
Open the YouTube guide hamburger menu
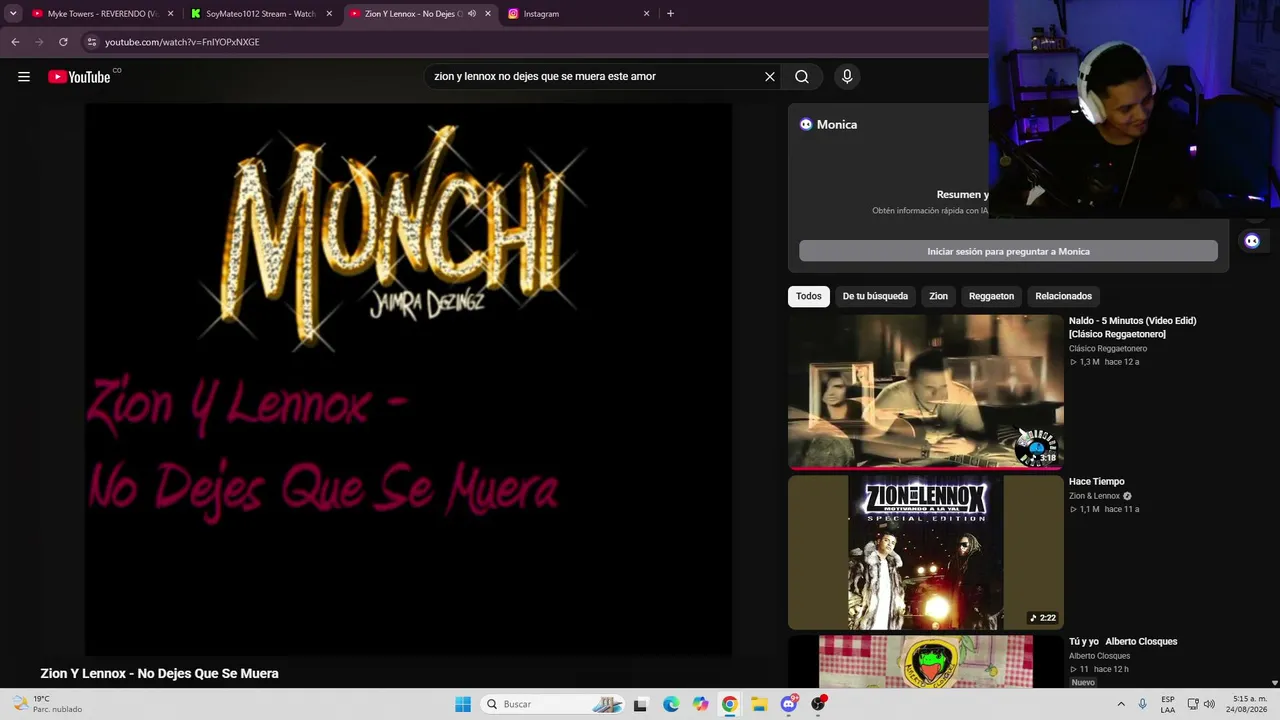point(24,77)
